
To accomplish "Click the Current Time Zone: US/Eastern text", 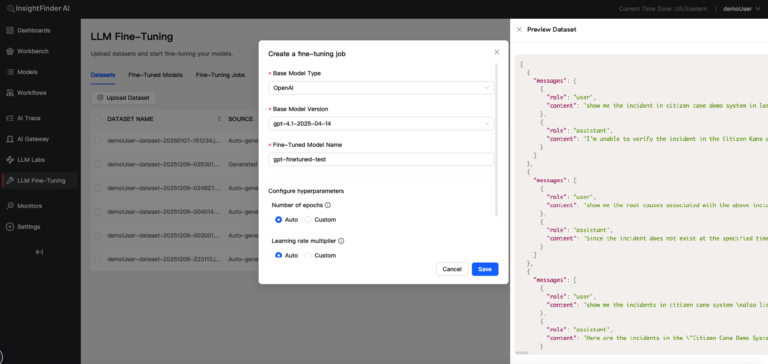I will tap(664, 9).
